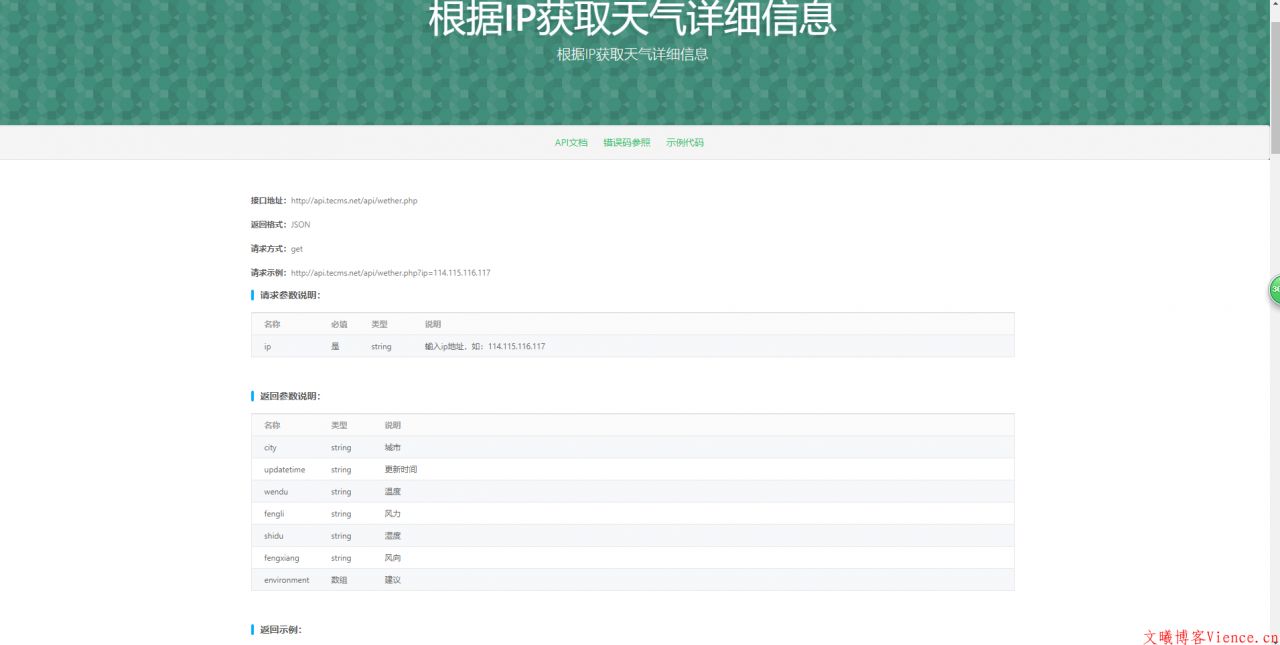1280x645 pixels.
Task: Click the 名称 column header in parameters table
Action: pyautogui.click(x=268, y=324)
